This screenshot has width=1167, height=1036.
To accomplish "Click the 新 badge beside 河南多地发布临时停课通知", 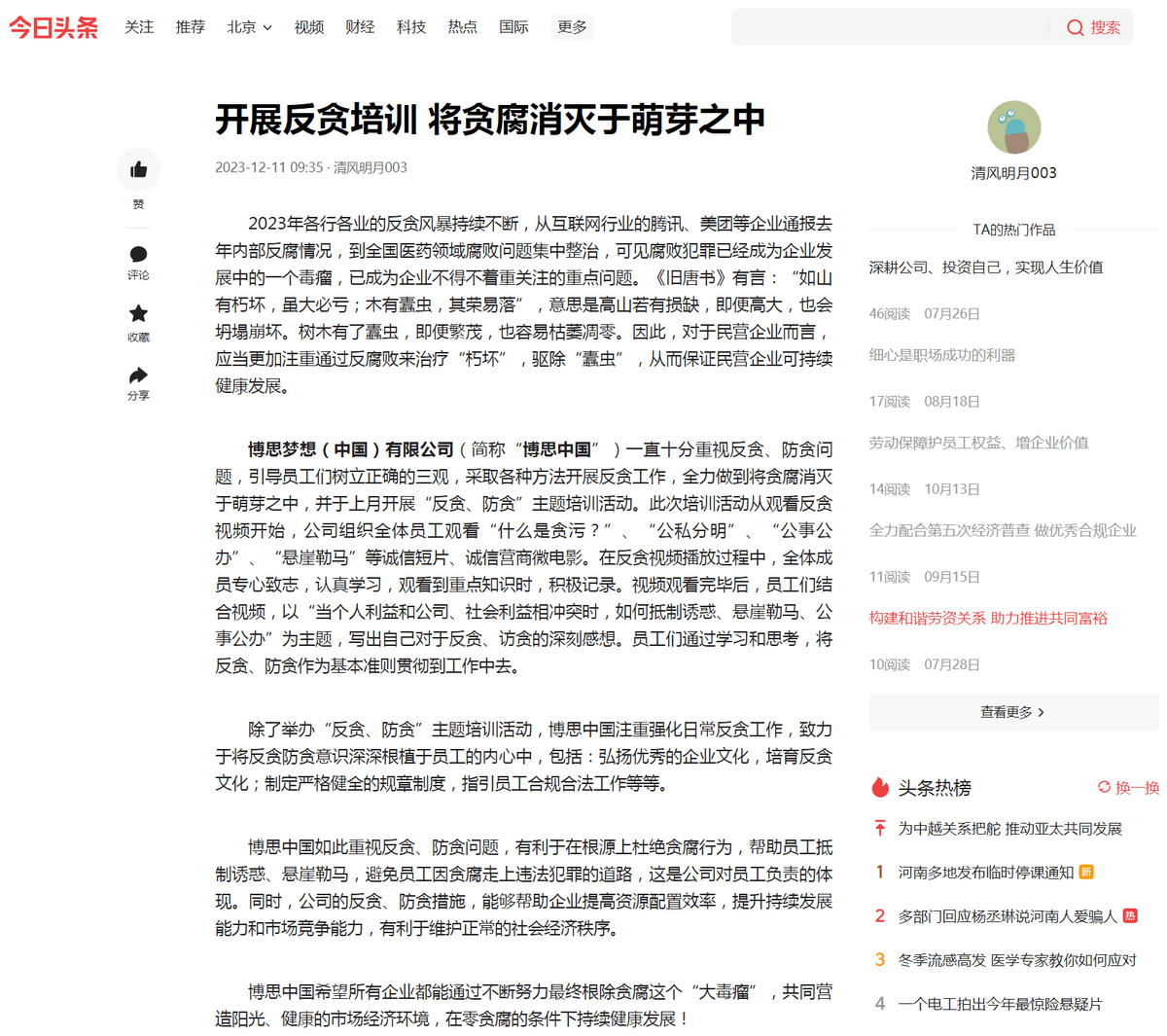I will (1086, 872).
